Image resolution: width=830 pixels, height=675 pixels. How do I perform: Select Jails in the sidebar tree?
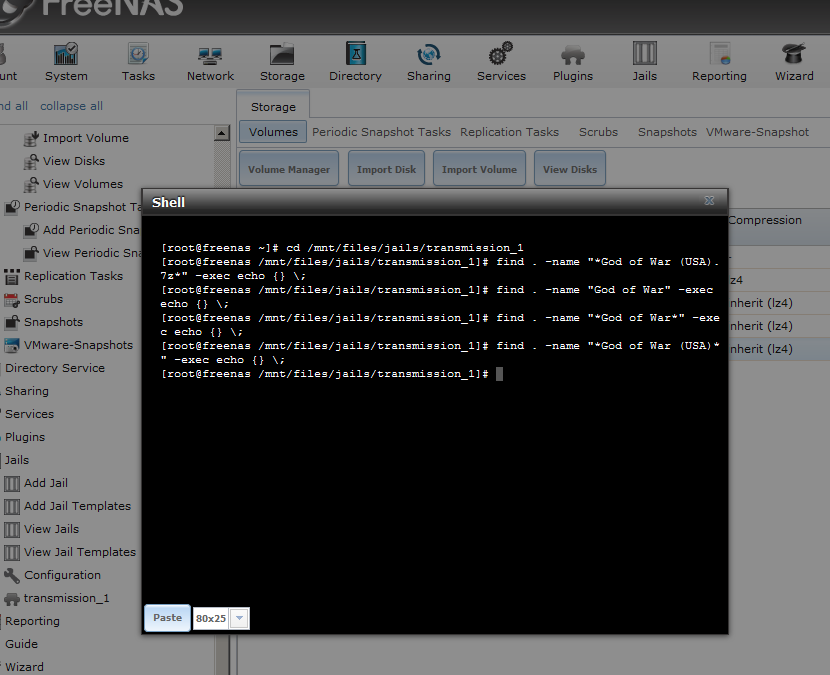(x=17, y=460)
